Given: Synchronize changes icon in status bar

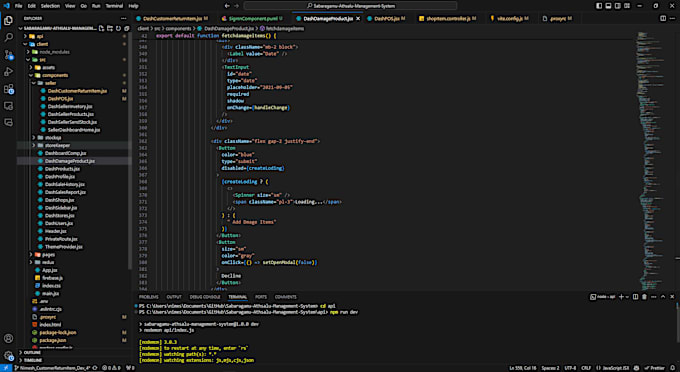Looking at the screenshot, I should tap(95, 368).
